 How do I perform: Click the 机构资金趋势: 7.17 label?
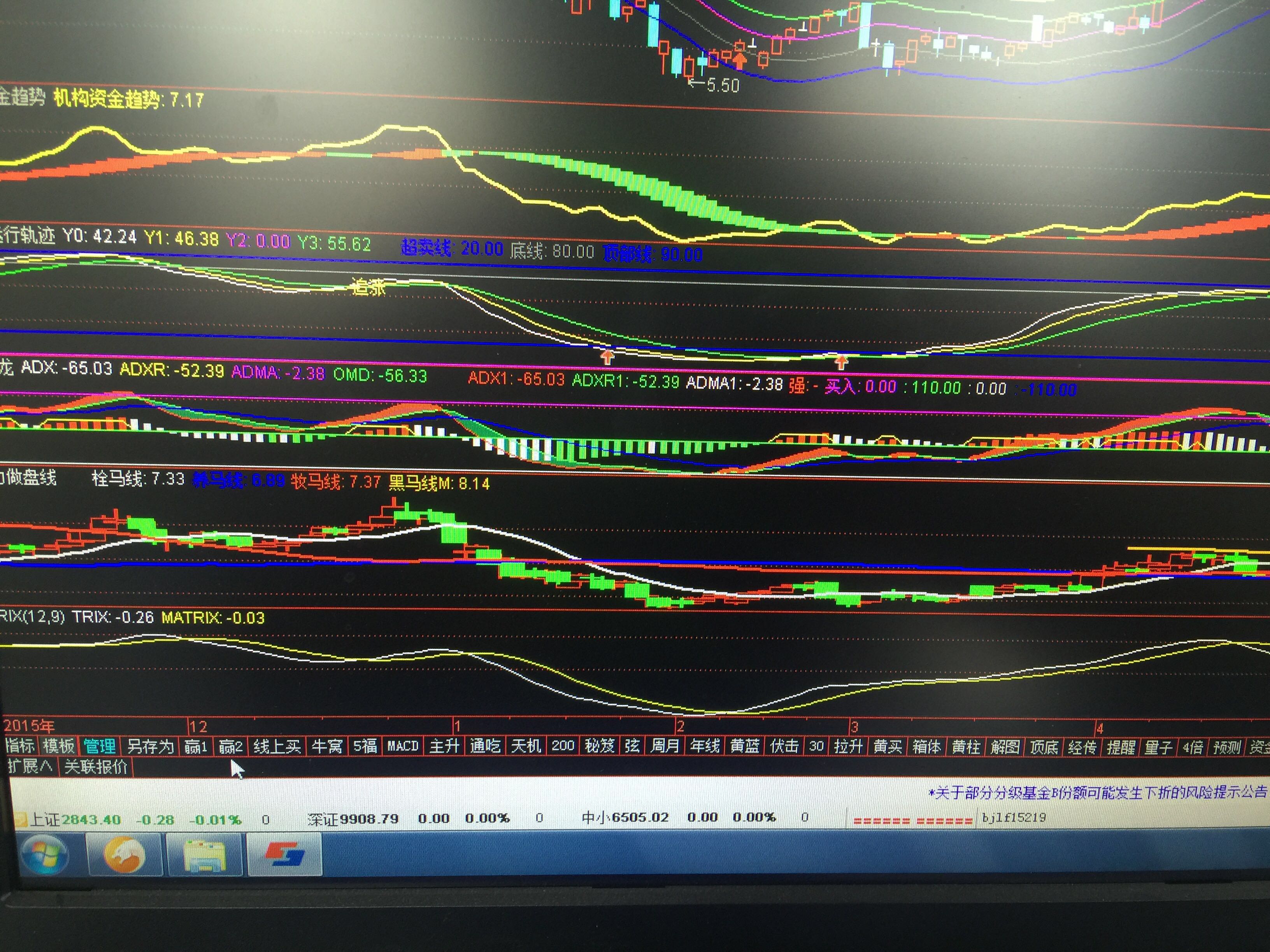129,99
